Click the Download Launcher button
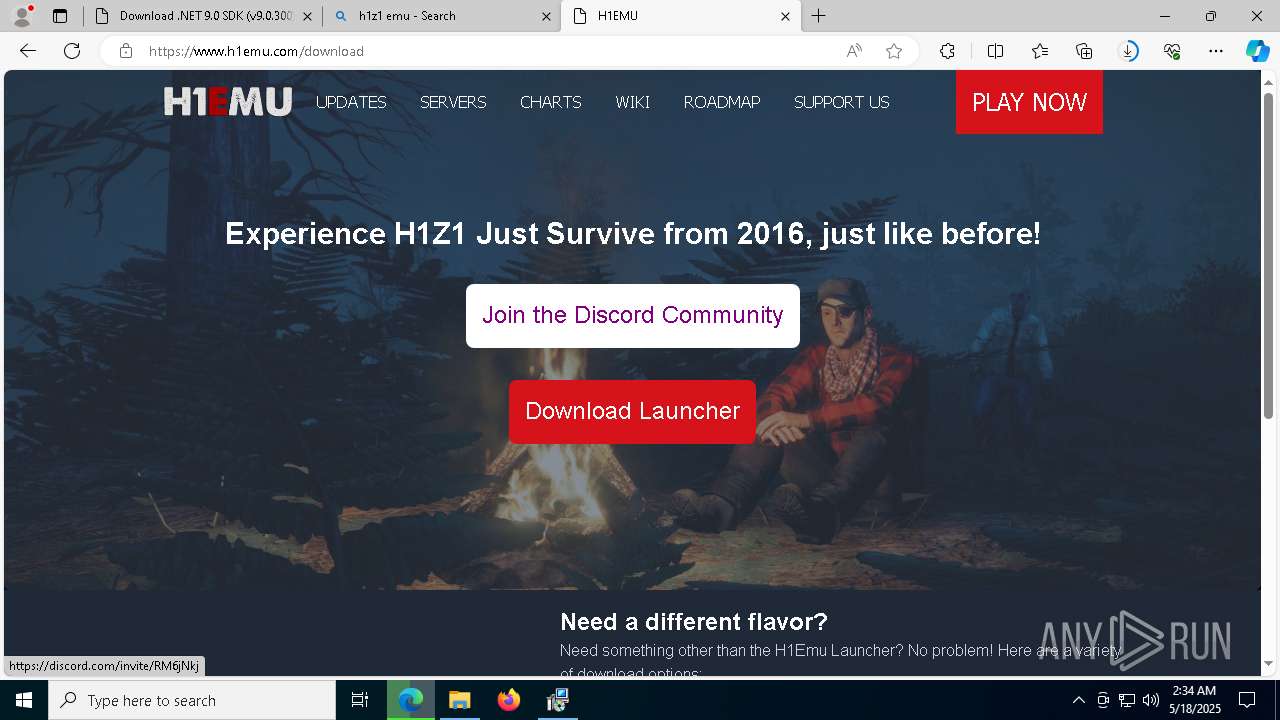This screenshot has height=720, width=1280. (633, 412)
